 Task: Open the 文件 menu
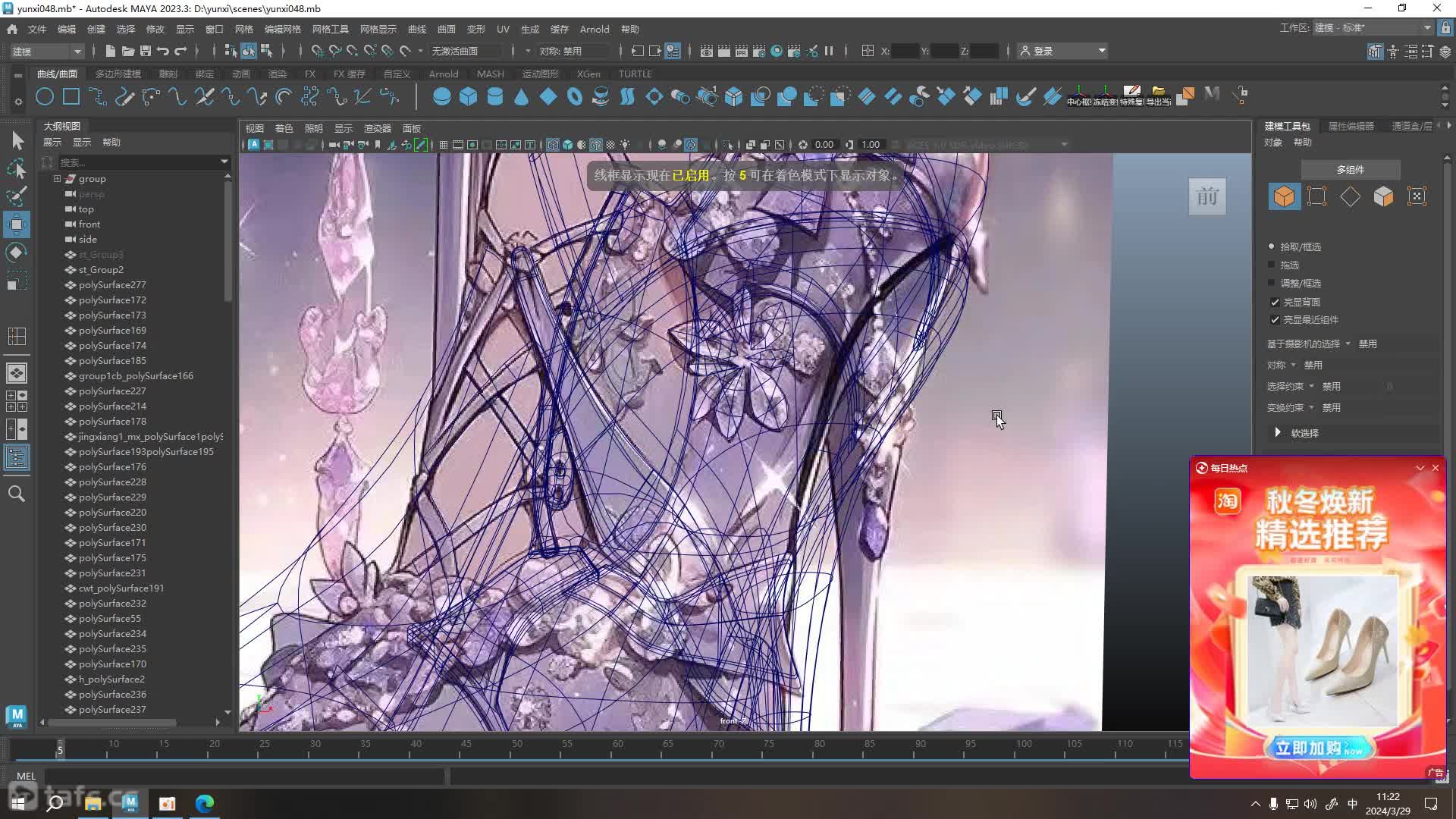(37, 29)
